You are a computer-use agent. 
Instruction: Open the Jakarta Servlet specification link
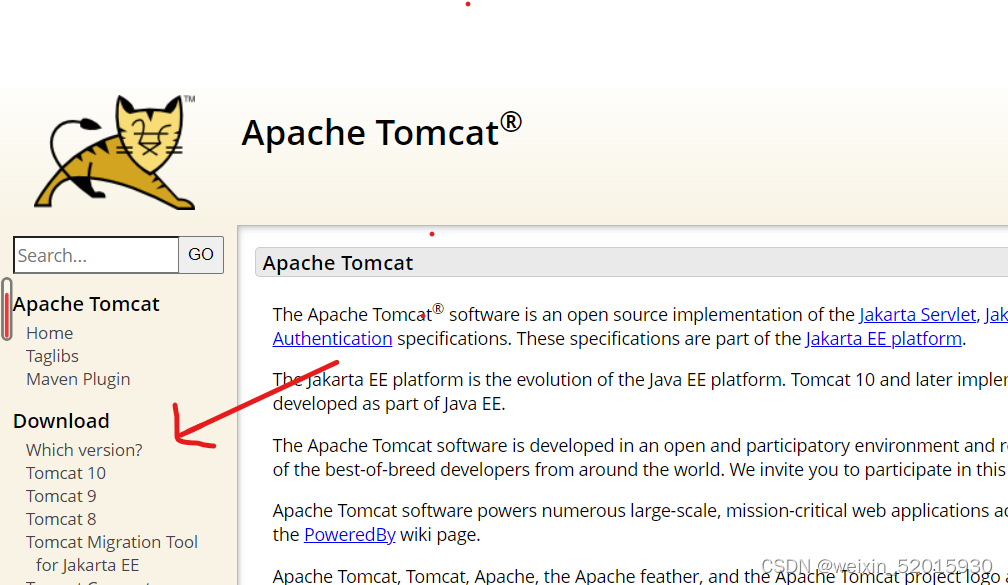[918, 313]
